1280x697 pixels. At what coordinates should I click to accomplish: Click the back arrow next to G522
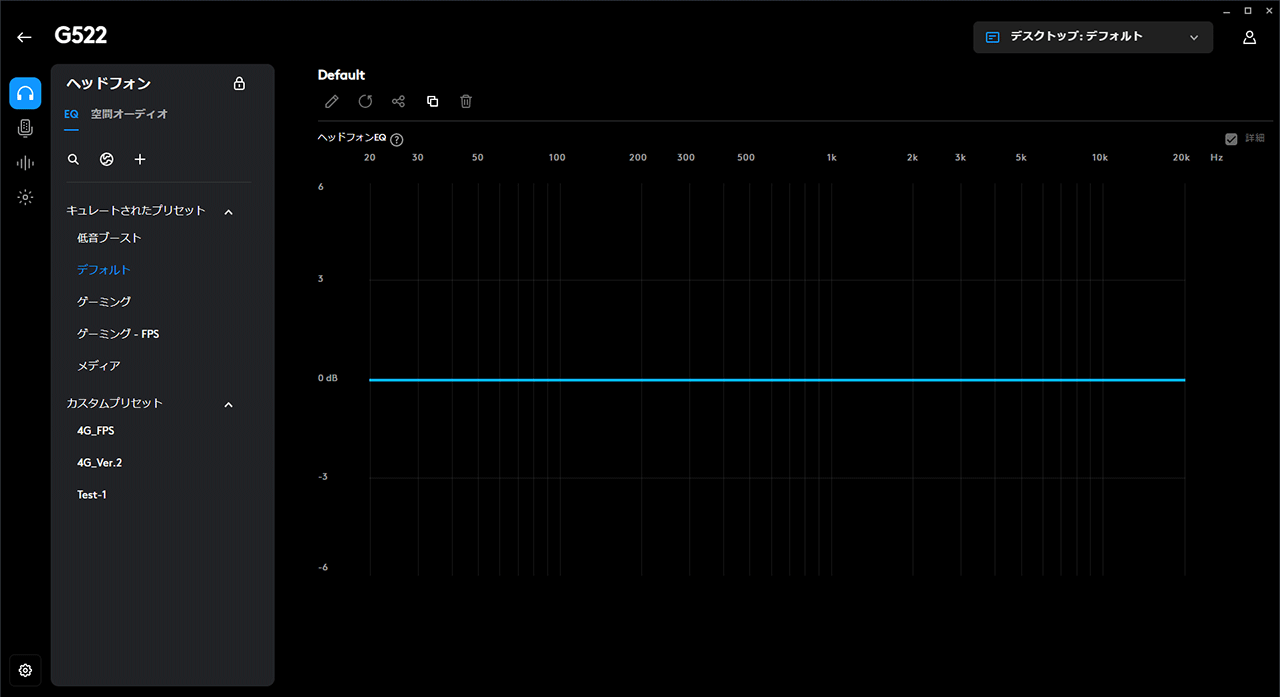pyautogui.click(x=25, y=37)
